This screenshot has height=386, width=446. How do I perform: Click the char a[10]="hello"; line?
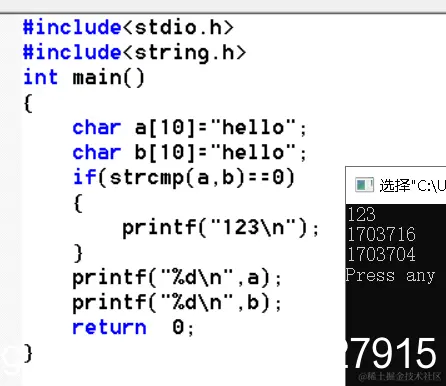pos(189,128)
